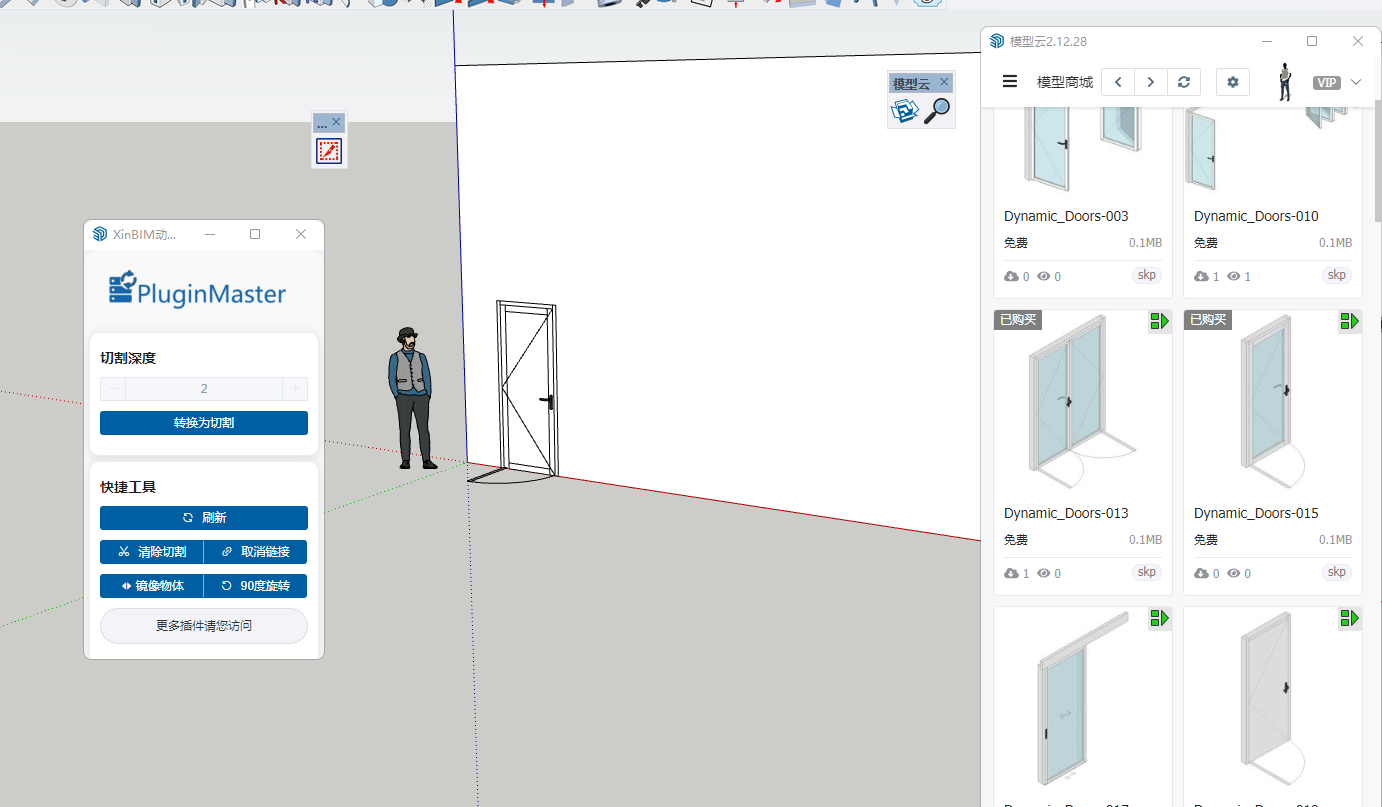
Task: Click the forward arrow in 模型云 toolbar
Action: pos(1151,82)
